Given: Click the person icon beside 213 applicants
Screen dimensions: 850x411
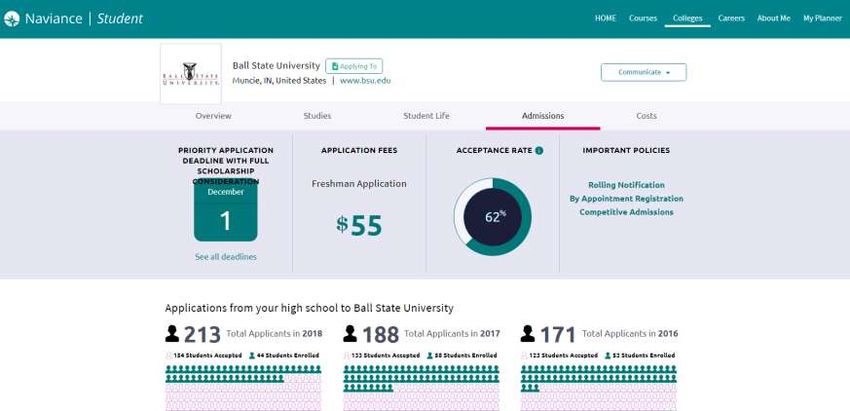Looking at the screenshot, I should pyautogui.click(x=172, y=333).
